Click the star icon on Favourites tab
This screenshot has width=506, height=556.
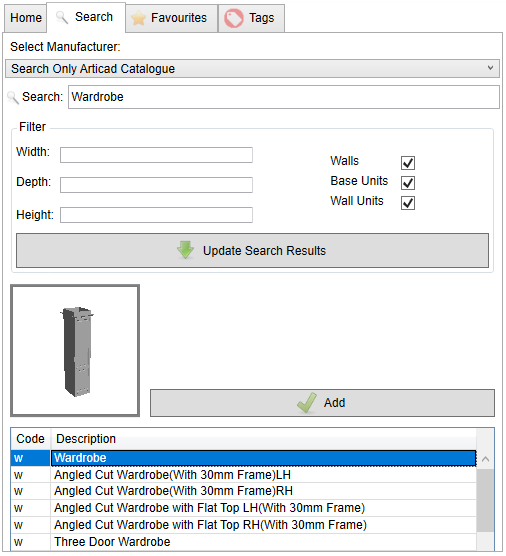[x=138, y=18]
